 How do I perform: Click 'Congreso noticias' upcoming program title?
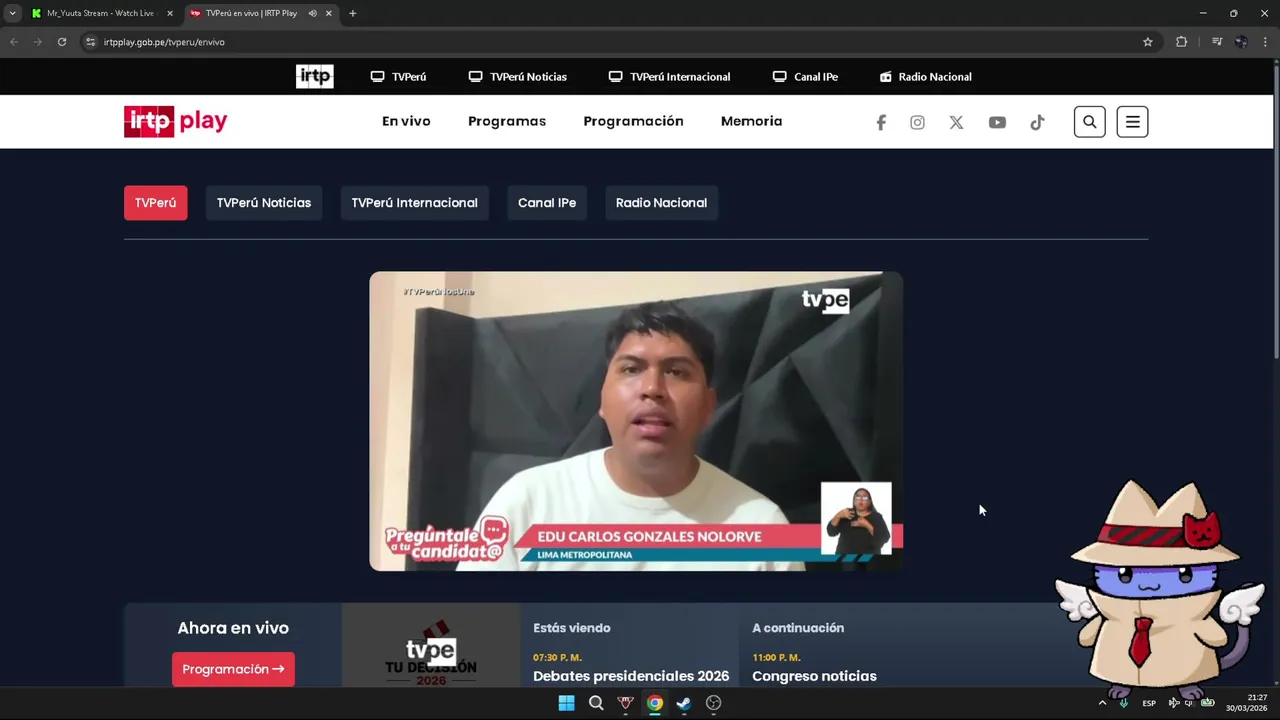pos(814,676)
